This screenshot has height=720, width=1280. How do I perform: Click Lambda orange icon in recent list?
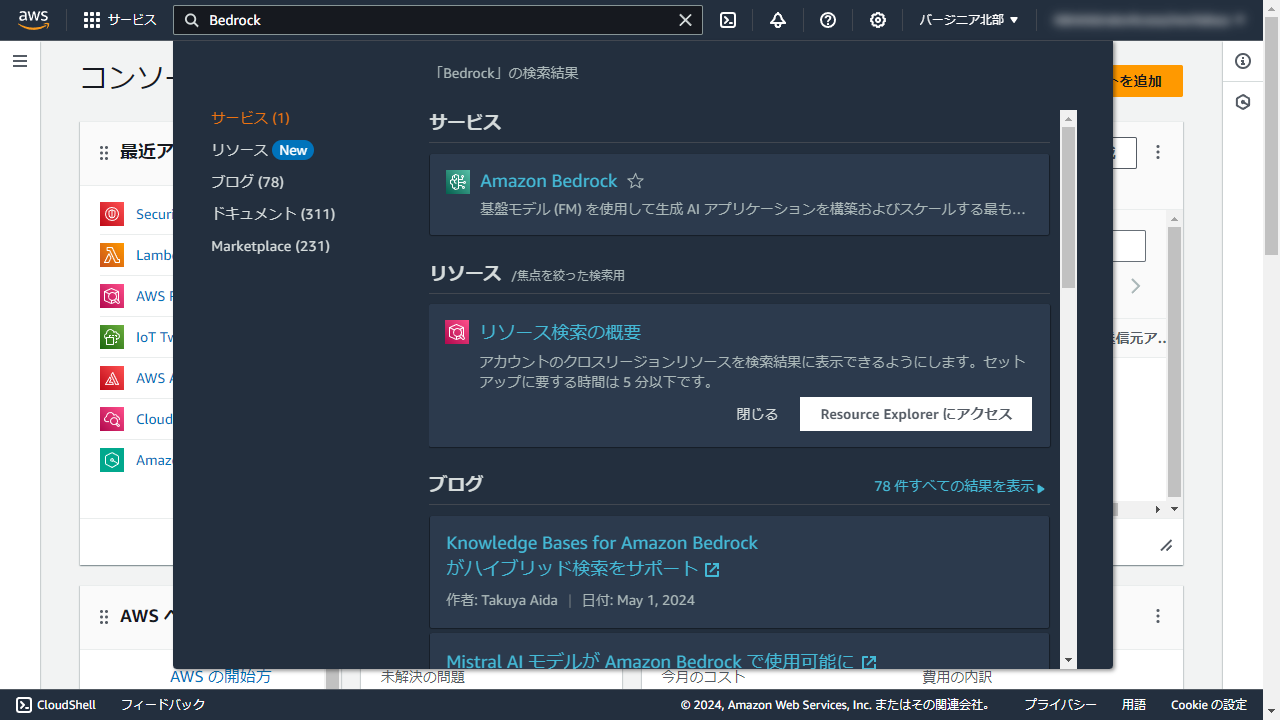click(x=112, y=255)
